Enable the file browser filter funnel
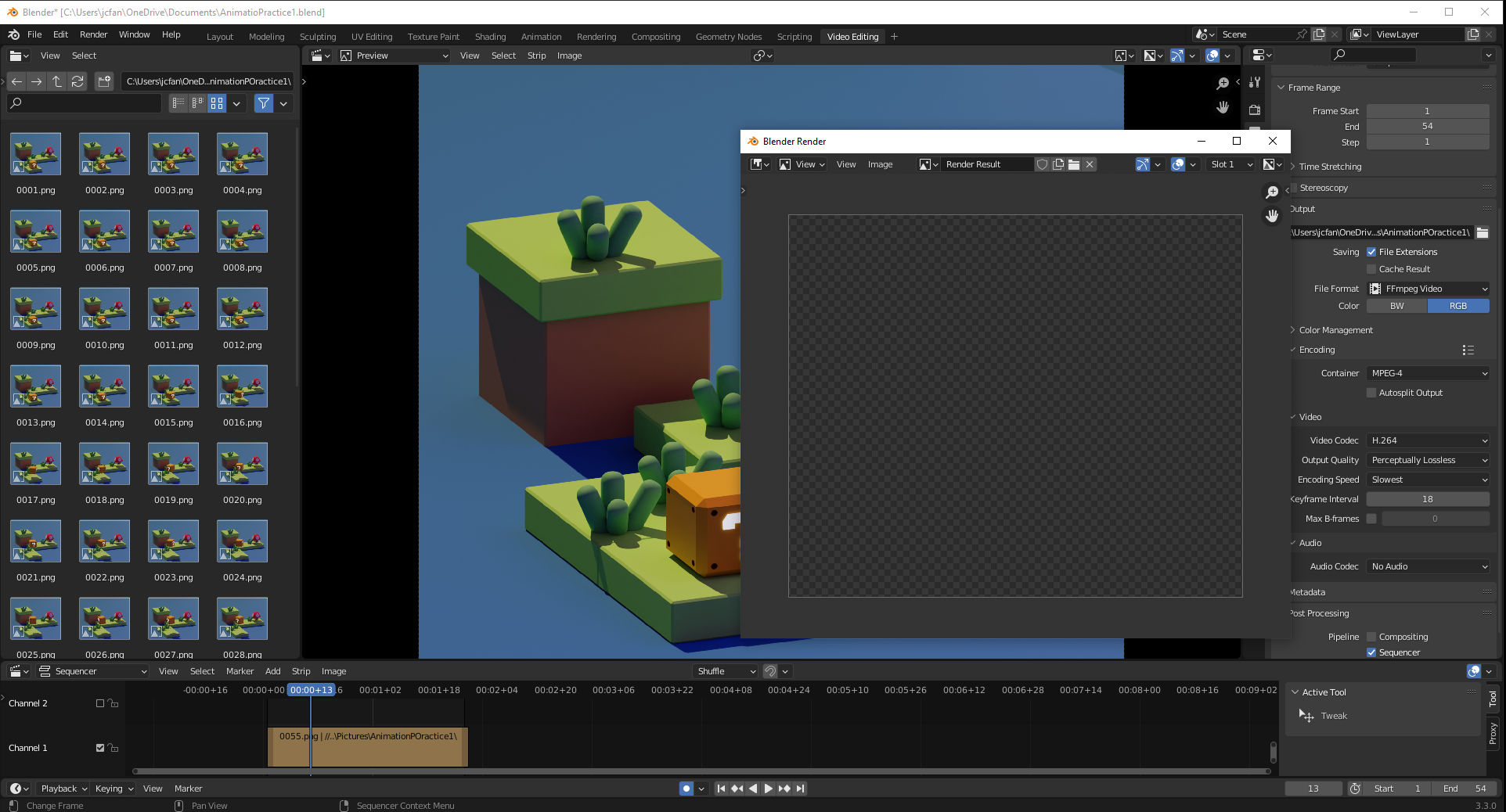Screen dimensions: 1506x812 point(264,103)
